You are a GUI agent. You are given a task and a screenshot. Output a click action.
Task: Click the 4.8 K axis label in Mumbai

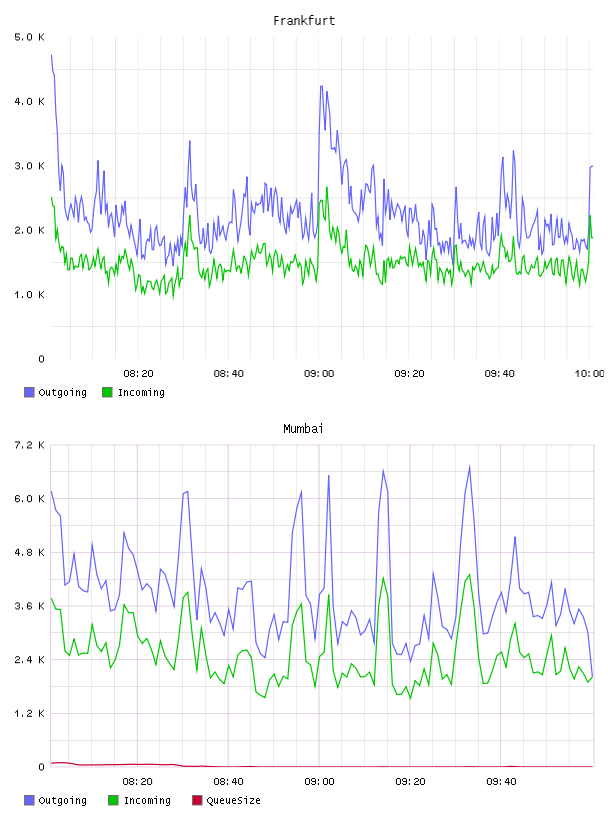coord(30,552)
